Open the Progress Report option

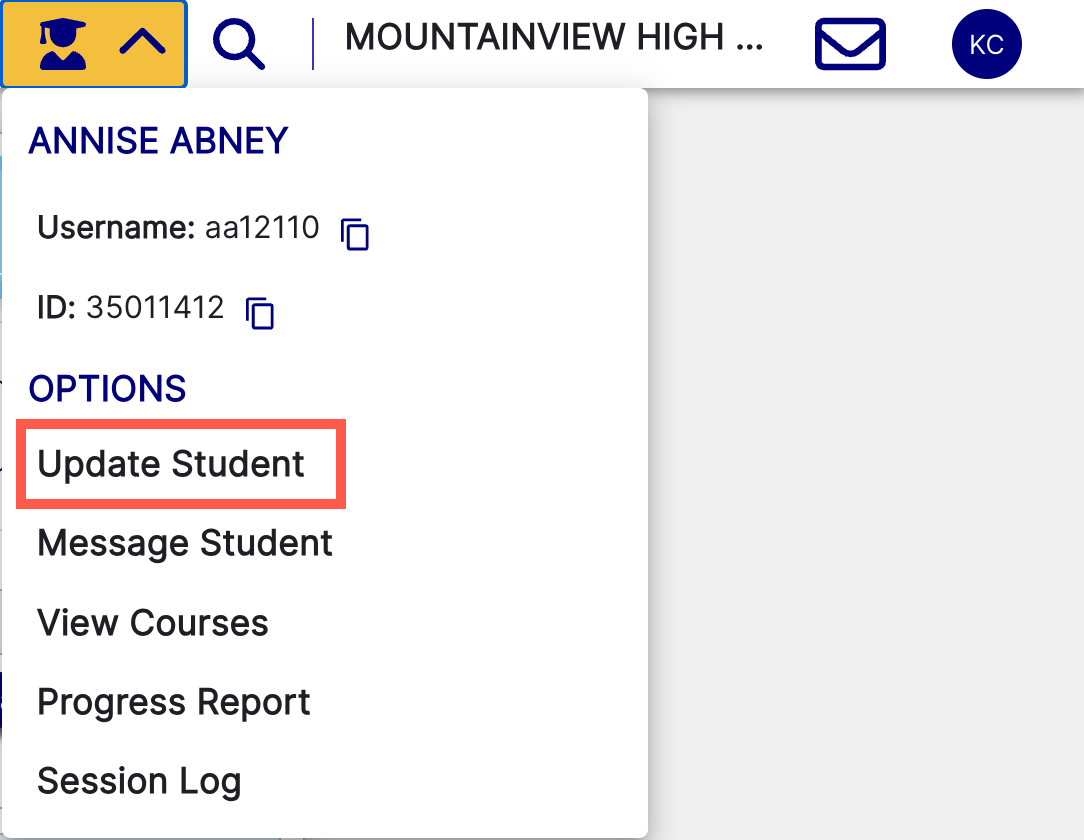click(x=174, y=702)
